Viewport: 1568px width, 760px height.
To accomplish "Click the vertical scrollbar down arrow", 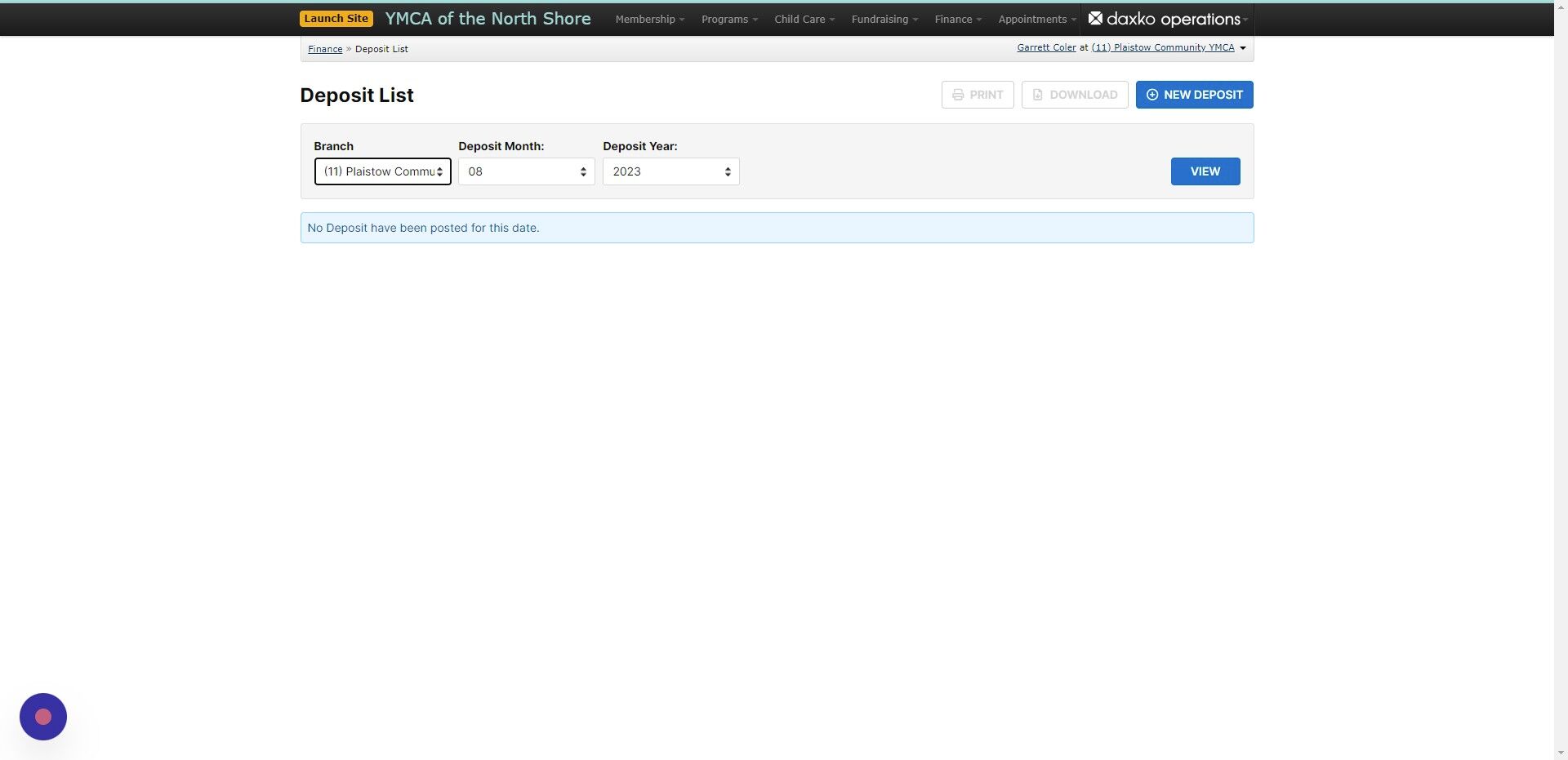I will 1561,753.
